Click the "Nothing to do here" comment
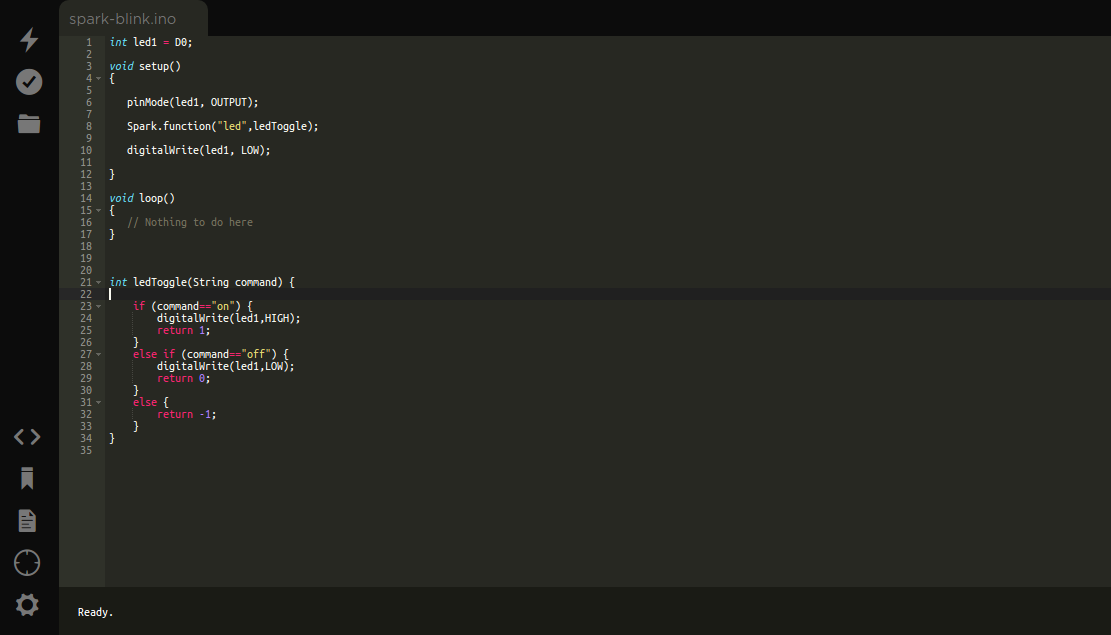This screenshot has height=635, width=1111. tap(198, 222)
